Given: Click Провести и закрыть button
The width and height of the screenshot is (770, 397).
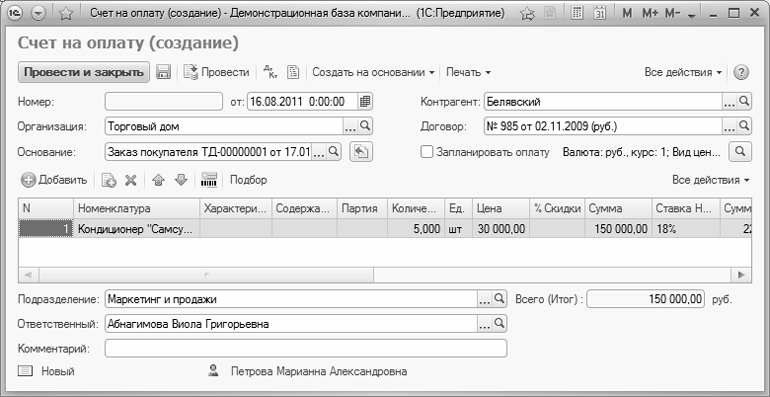Looking at the screenshot, I should pyautogui.click(x=84, y=72).
